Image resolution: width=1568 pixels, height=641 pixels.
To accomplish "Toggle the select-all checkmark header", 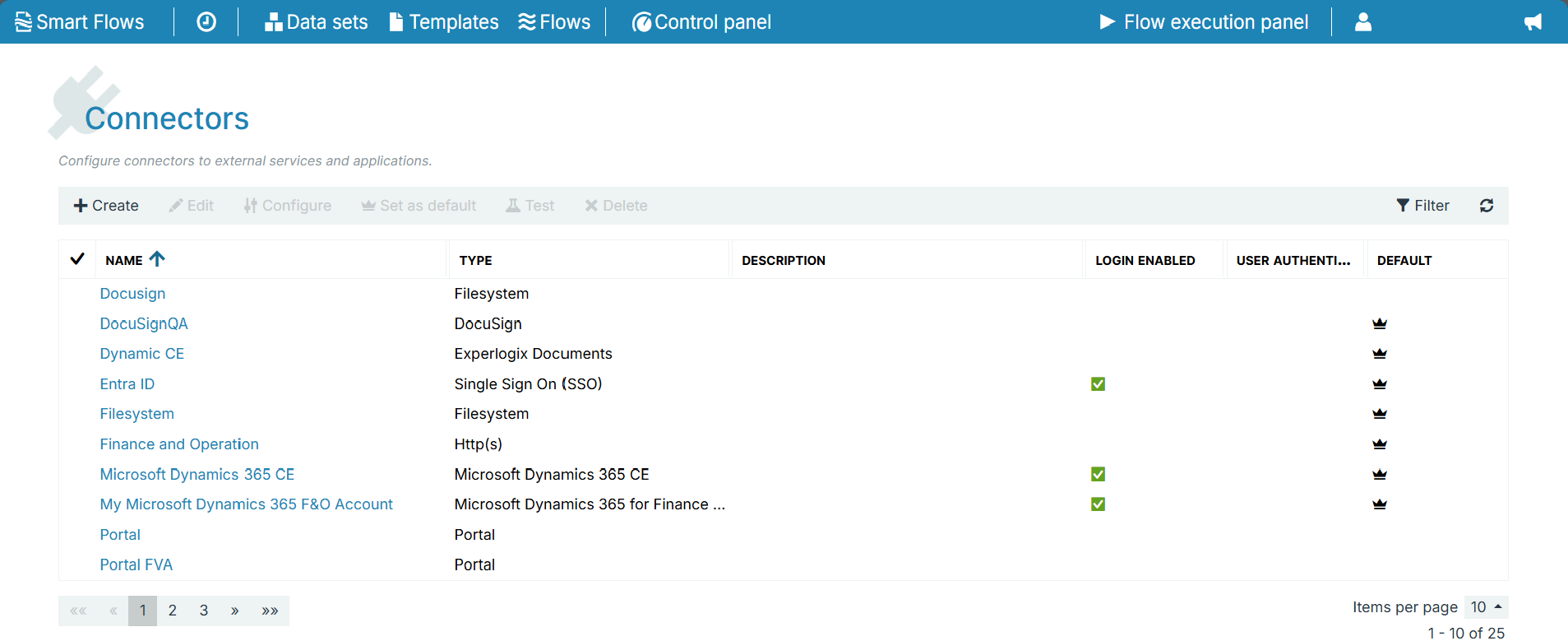I will point(77,259).
